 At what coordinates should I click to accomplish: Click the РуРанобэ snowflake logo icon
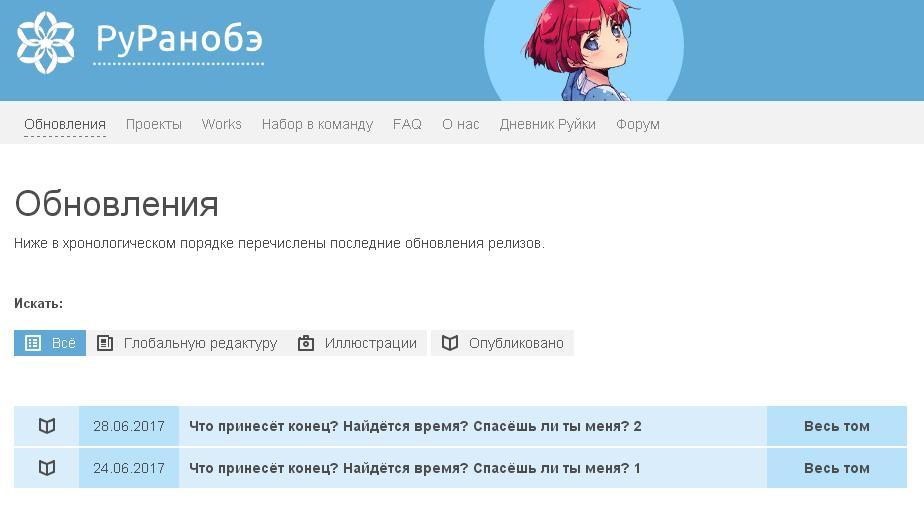click(x=46, y=43)
